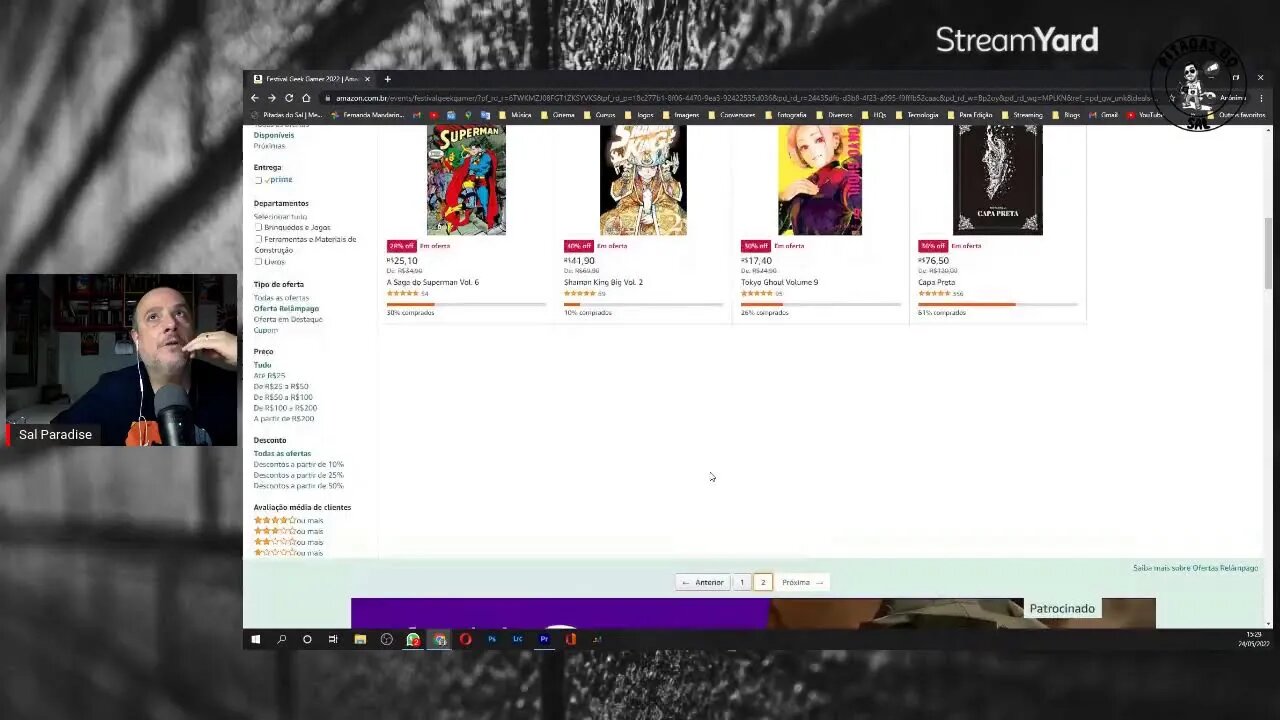Open the Capa Preta book cover

pos(997,180)
